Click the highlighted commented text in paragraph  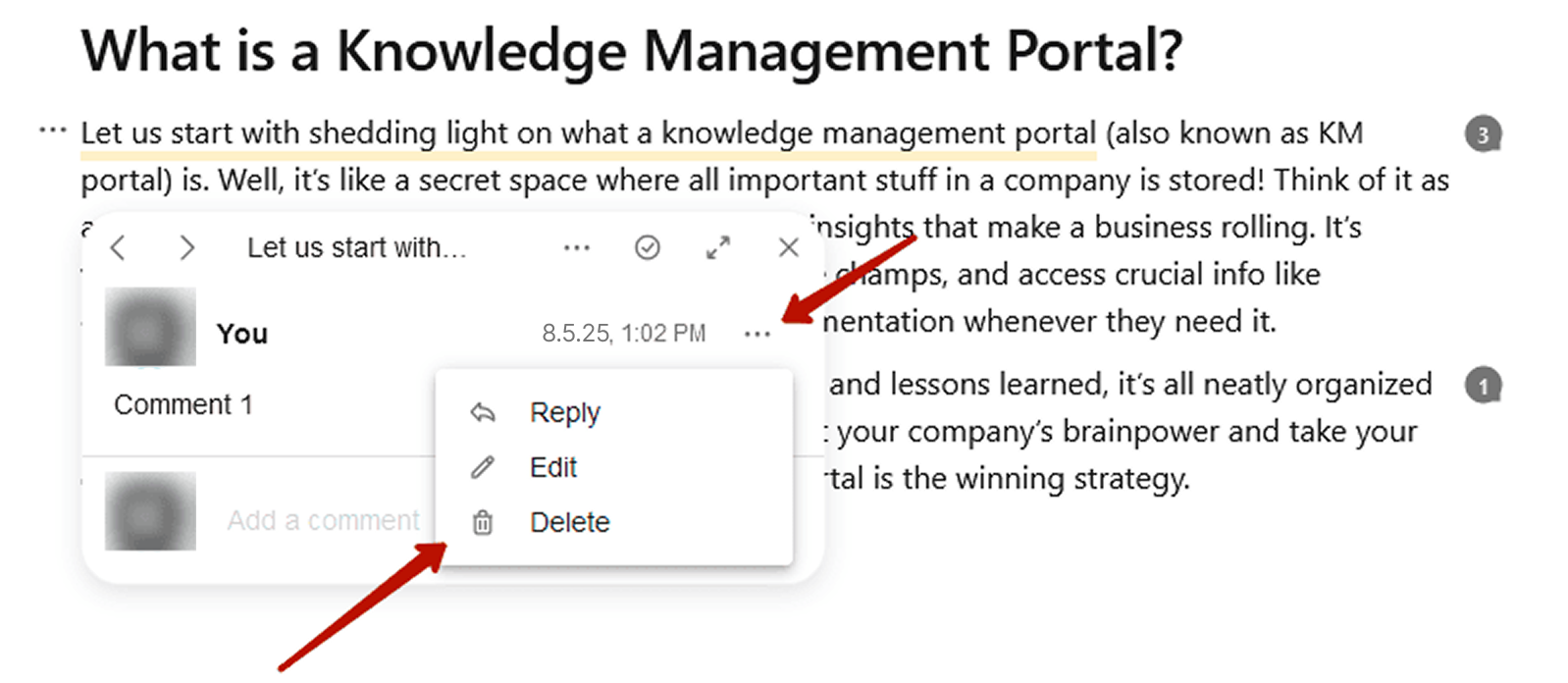[x=587, y=133]
